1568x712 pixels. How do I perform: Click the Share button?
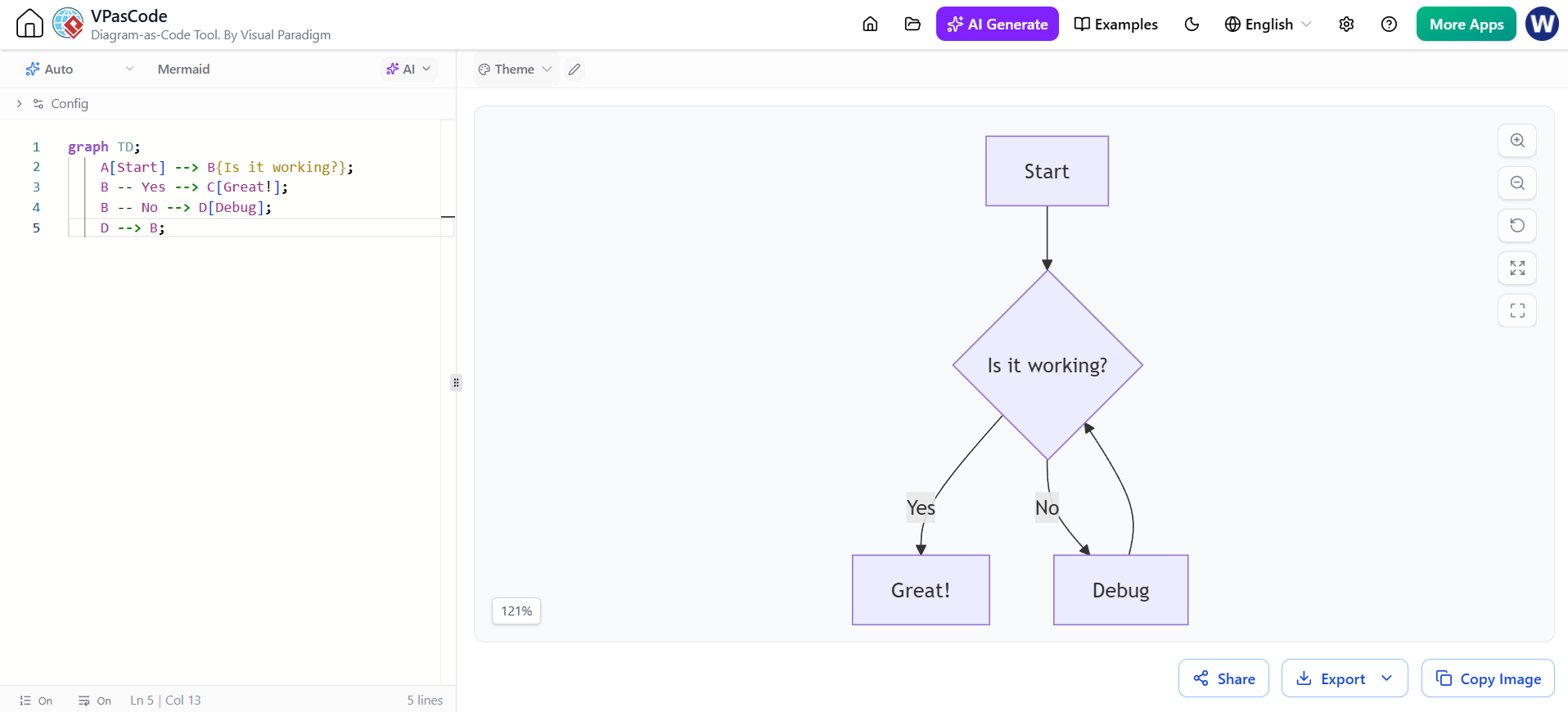click(1223, 678)
